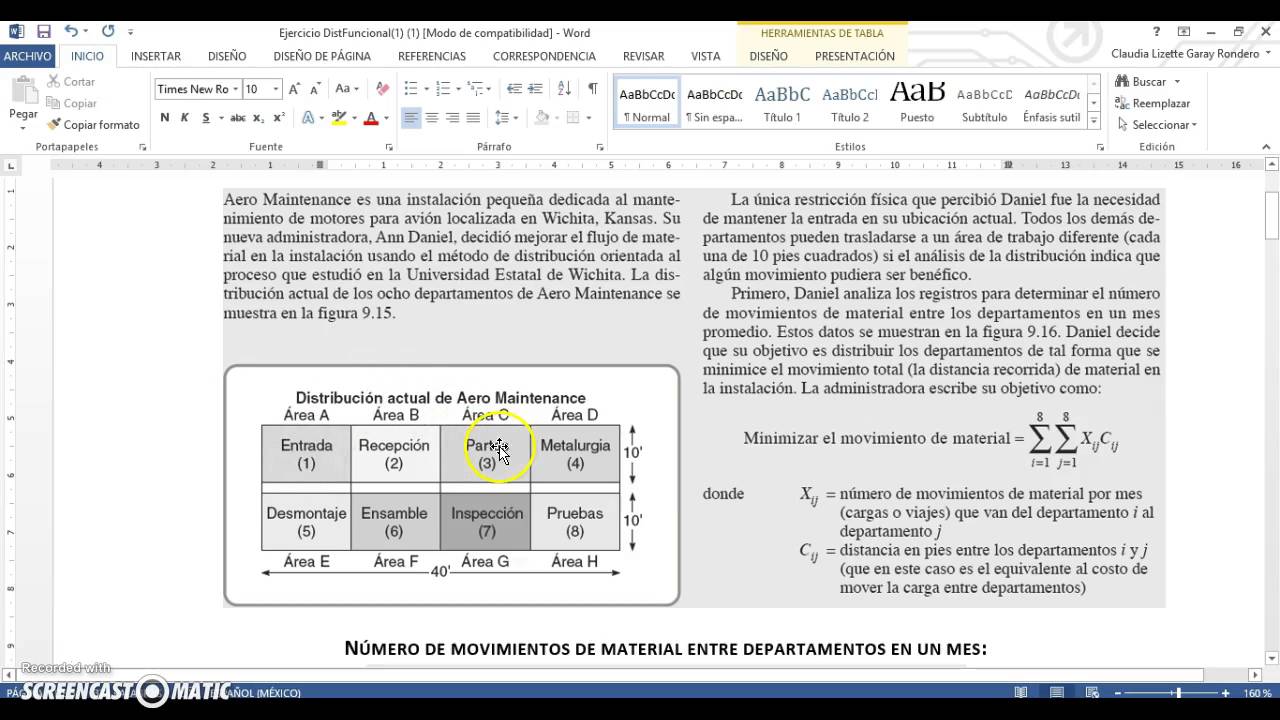The image size is (1280, 720).
Task: Open Buscar dropdown arrow
Action: click(1177, 82)
